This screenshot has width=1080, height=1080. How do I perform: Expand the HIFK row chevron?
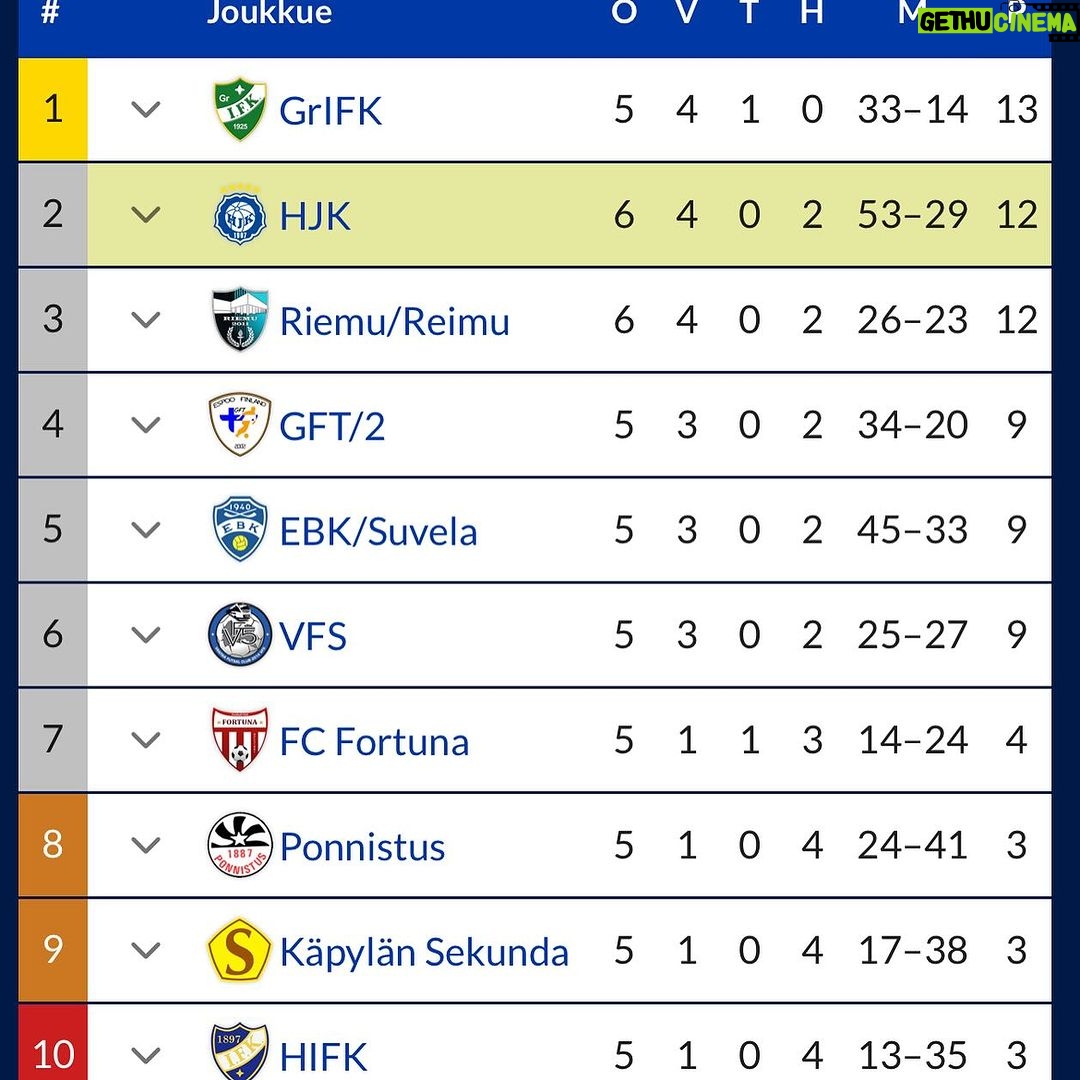[145, 1055]
